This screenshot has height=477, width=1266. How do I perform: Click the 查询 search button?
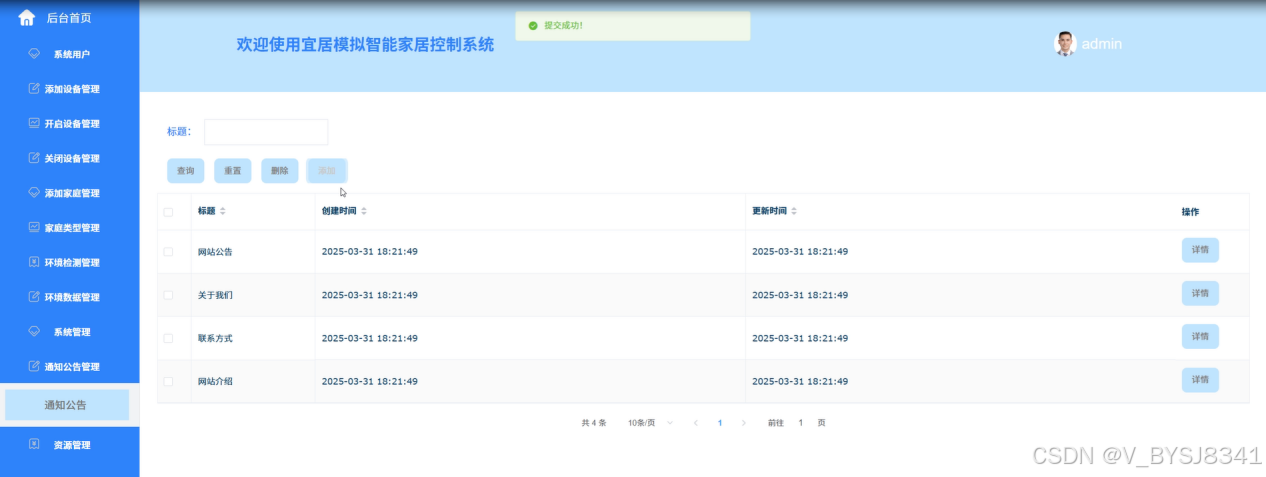click(186, 171)
